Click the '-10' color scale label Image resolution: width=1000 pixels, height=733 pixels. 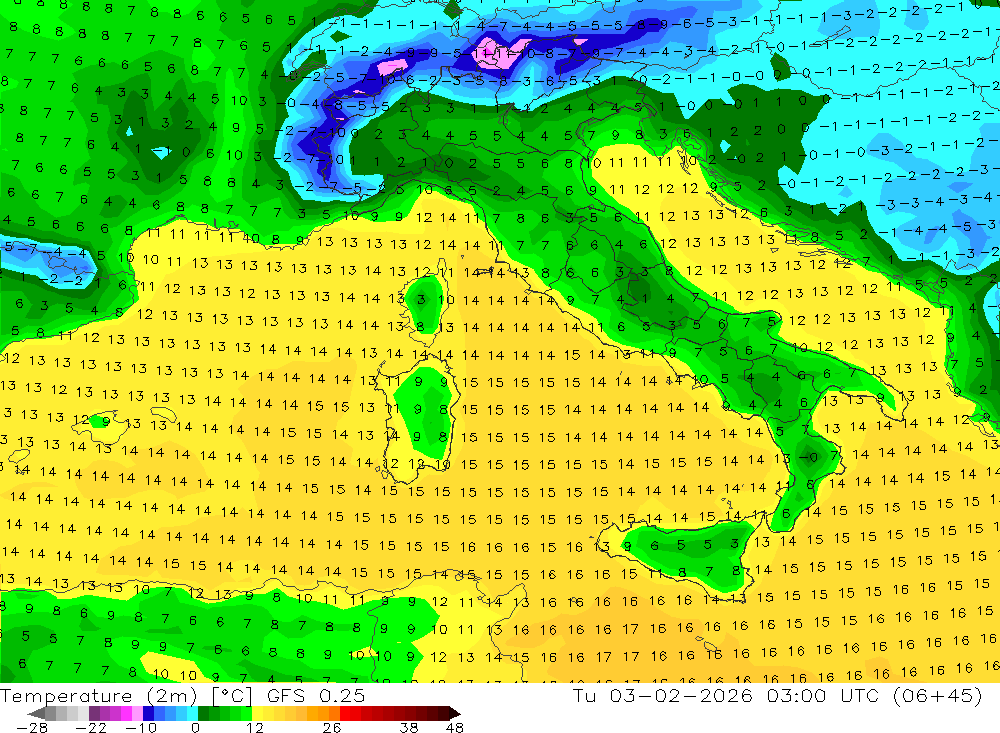[x=141, y=727]
